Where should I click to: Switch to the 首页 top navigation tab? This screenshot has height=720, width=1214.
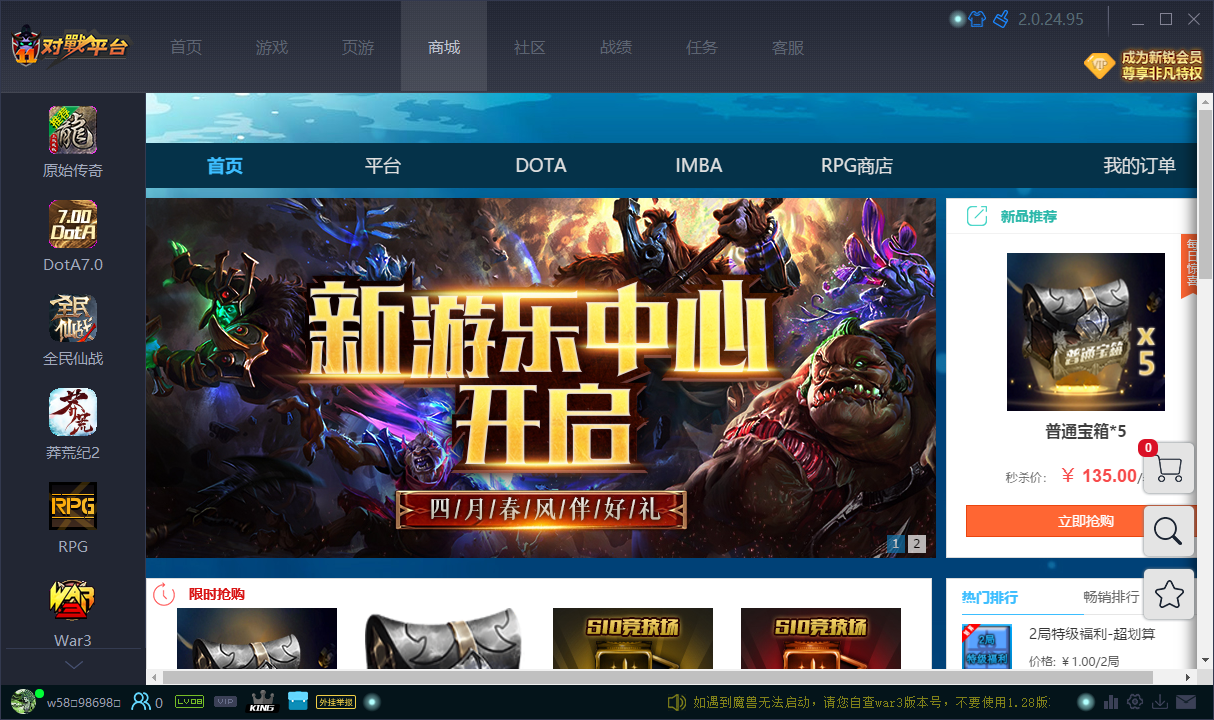pyautogui.click(x=186, y=47)
